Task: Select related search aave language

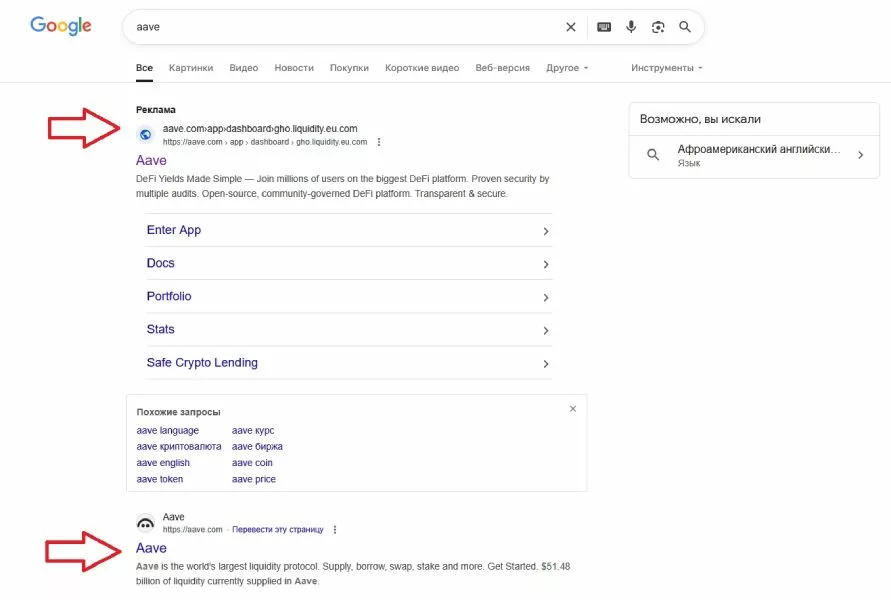Action: 168,431
